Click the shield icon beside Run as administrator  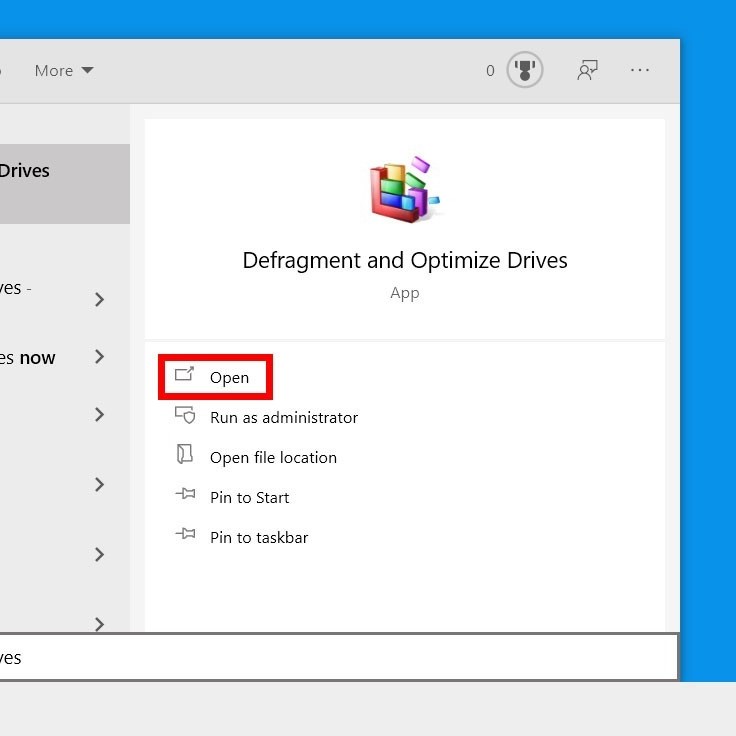click(x=185, y=414)
